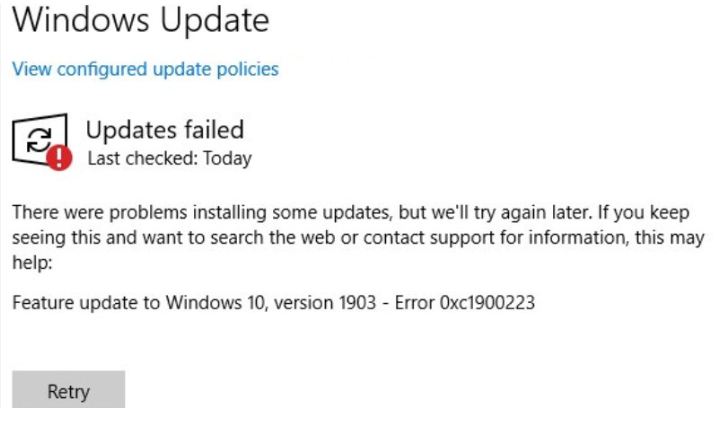The width and height of the screenshot is (720, 426).
Task: Click the red error exclamation badge
Action: click(x=60, y=157)
